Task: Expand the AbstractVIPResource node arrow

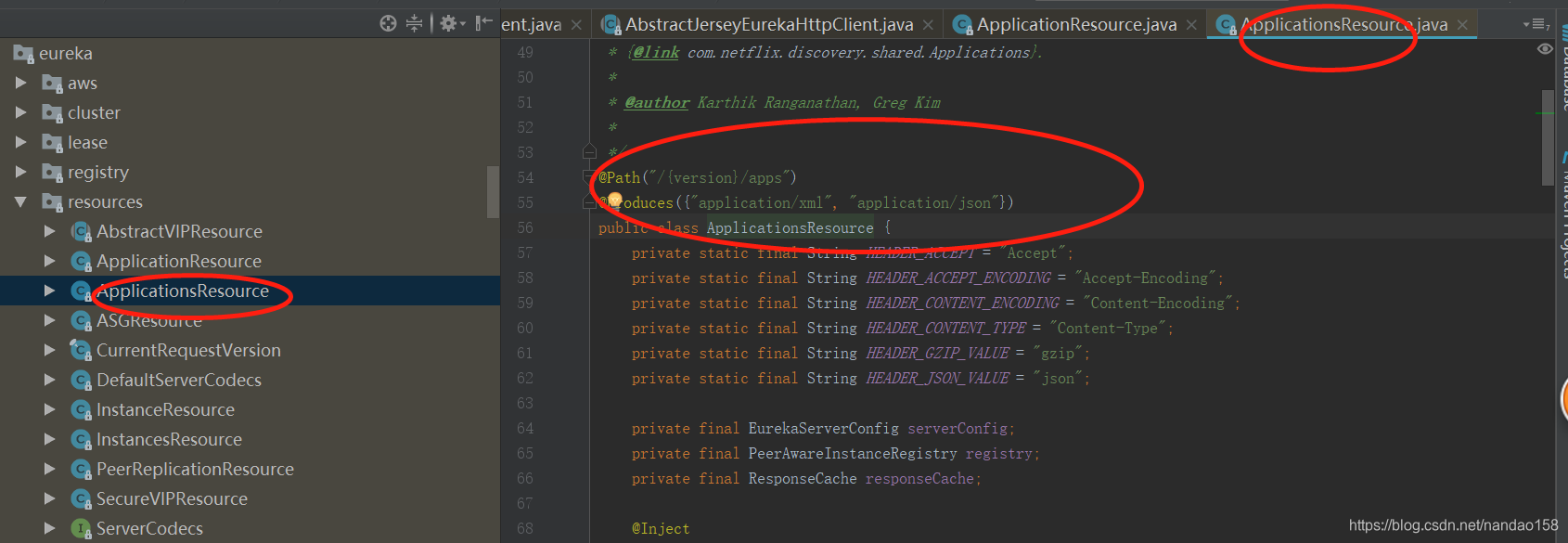Action: pyautogui.click(x=50, y=232)
